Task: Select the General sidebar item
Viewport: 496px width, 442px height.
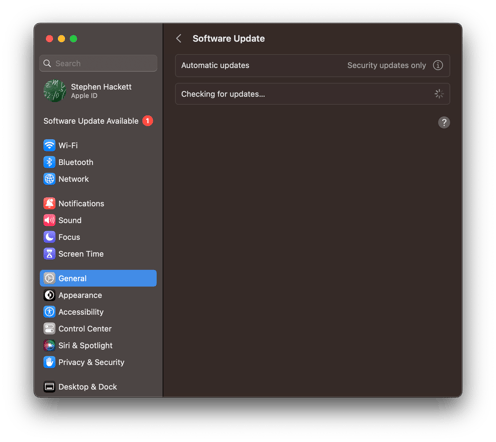Action: coord(98,278)
